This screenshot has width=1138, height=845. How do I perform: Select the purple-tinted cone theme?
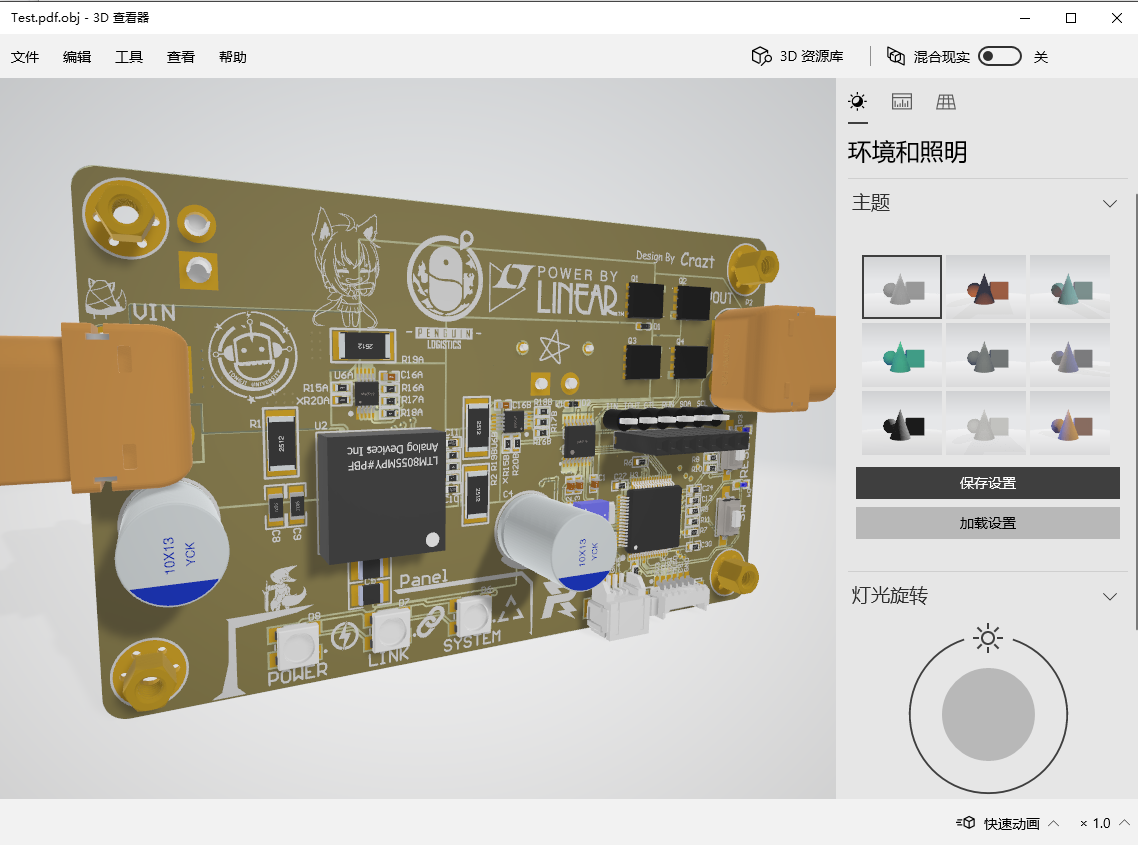pyautogui.click(x=1070, y=355)
